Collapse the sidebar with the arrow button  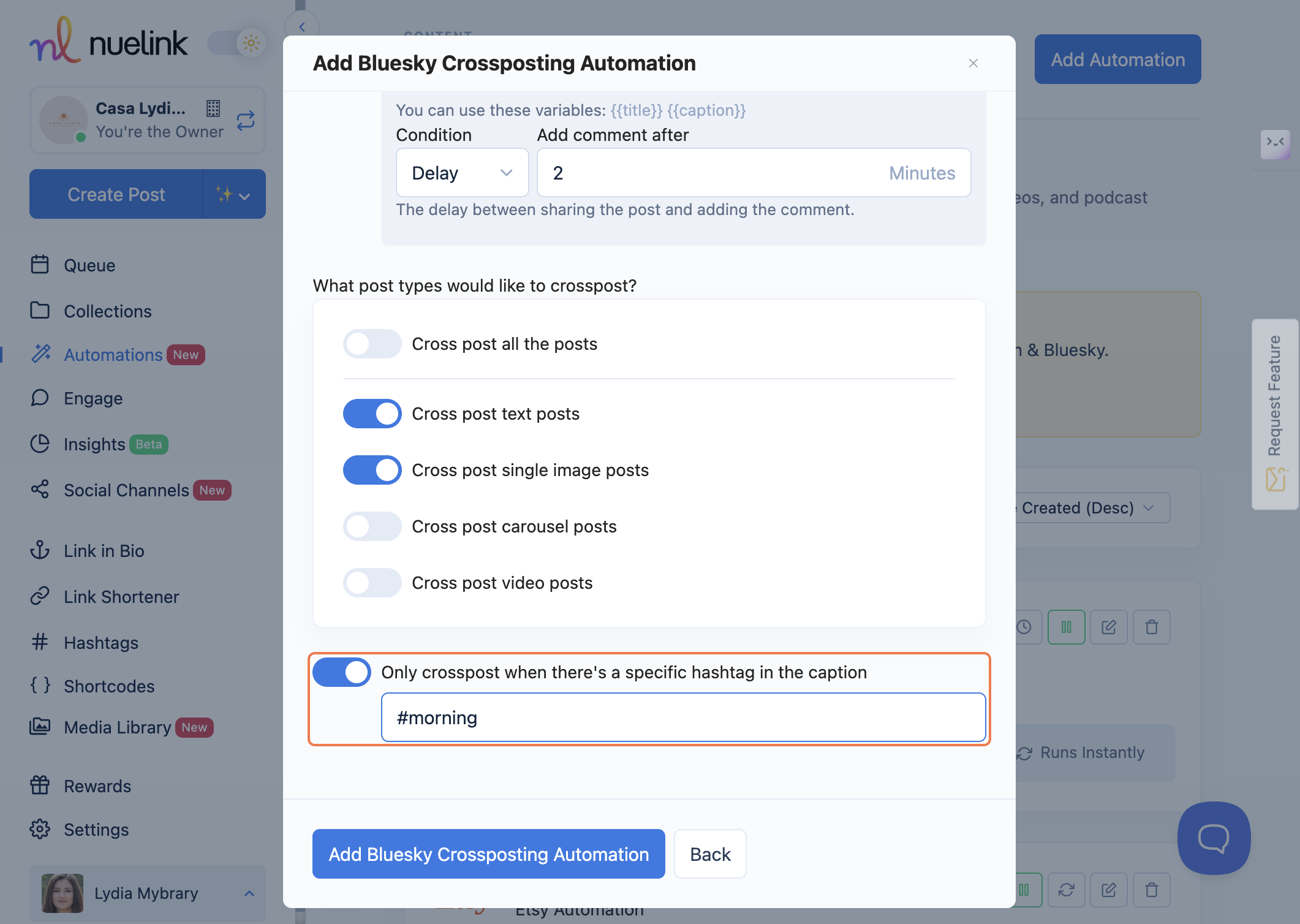click(x=302, y=27)
